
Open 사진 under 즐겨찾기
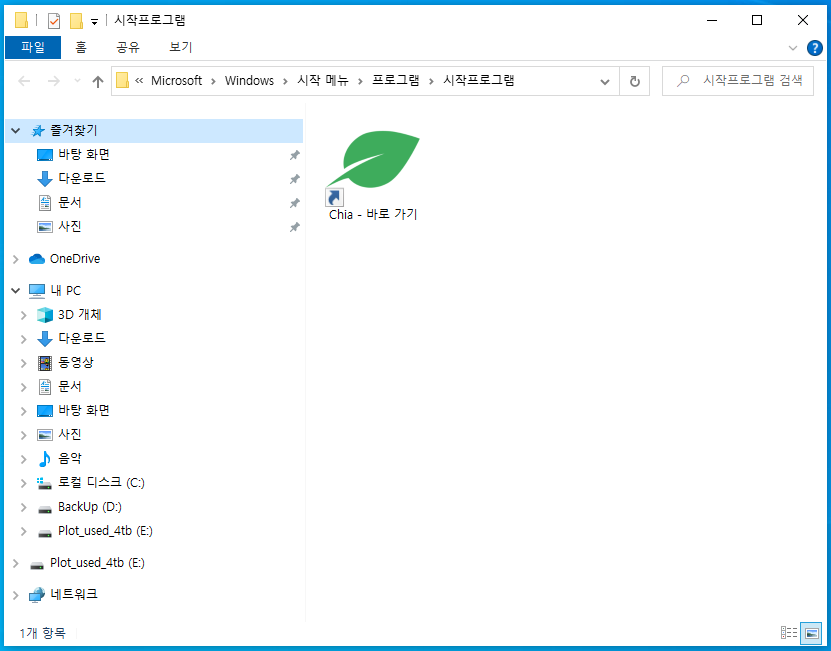tap(69, 226)
